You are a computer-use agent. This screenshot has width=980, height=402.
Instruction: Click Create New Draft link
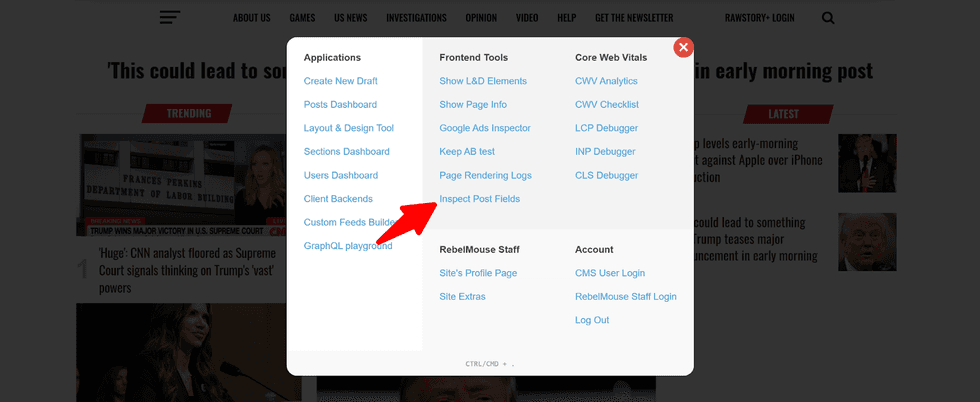(341, 81)
